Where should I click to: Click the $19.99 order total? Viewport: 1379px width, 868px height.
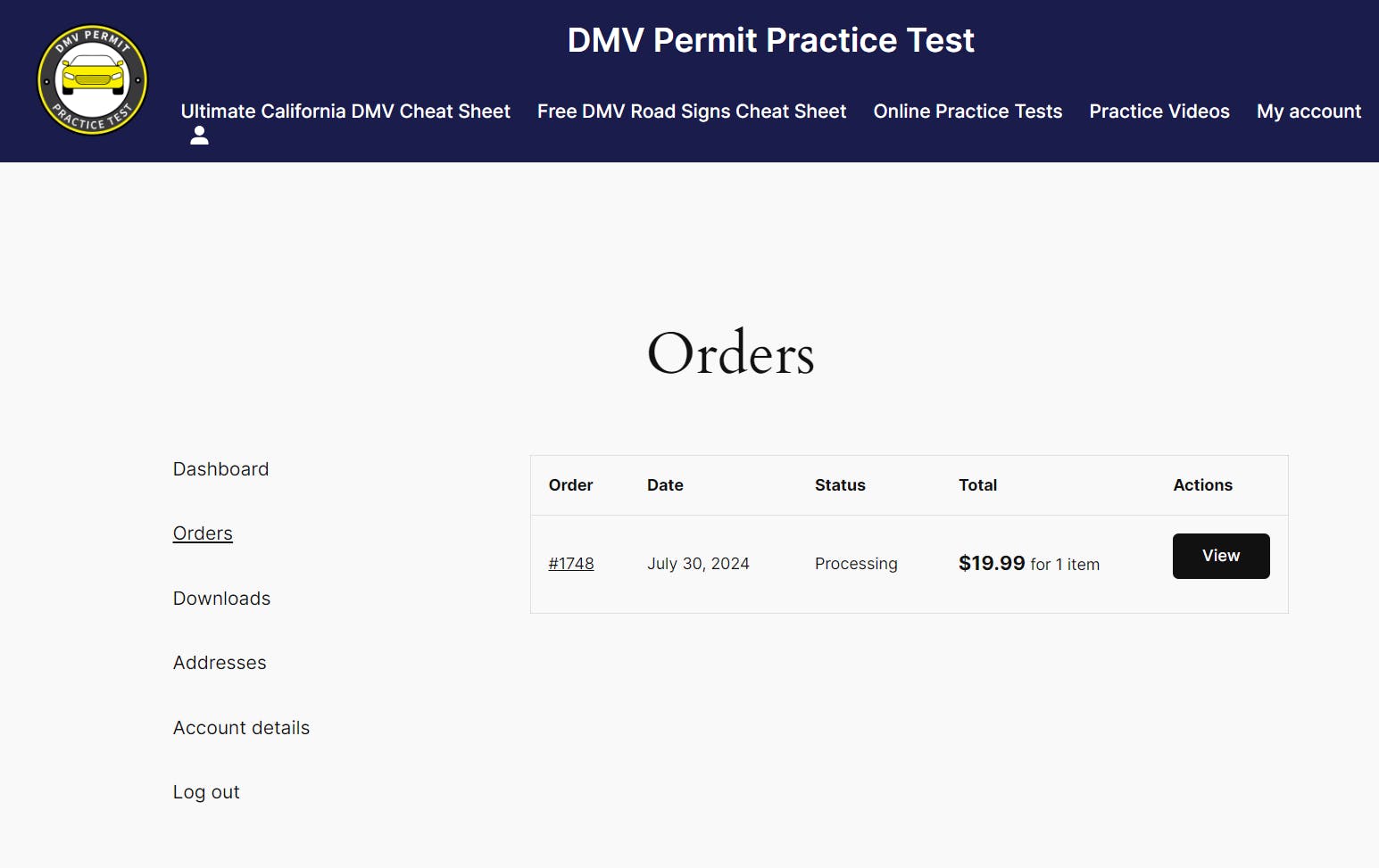pos(992,564)
